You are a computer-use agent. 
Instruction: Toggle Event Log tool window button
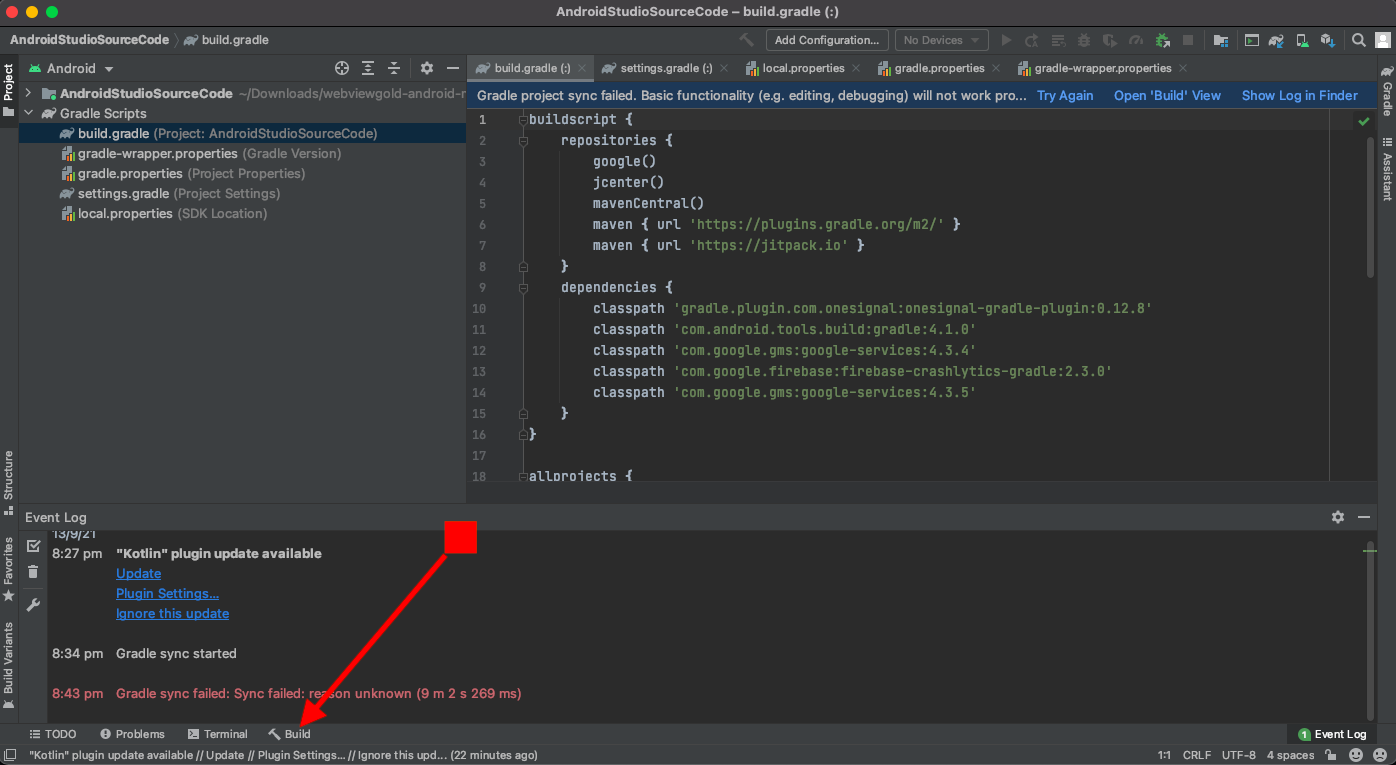(x=1332, y=734)
